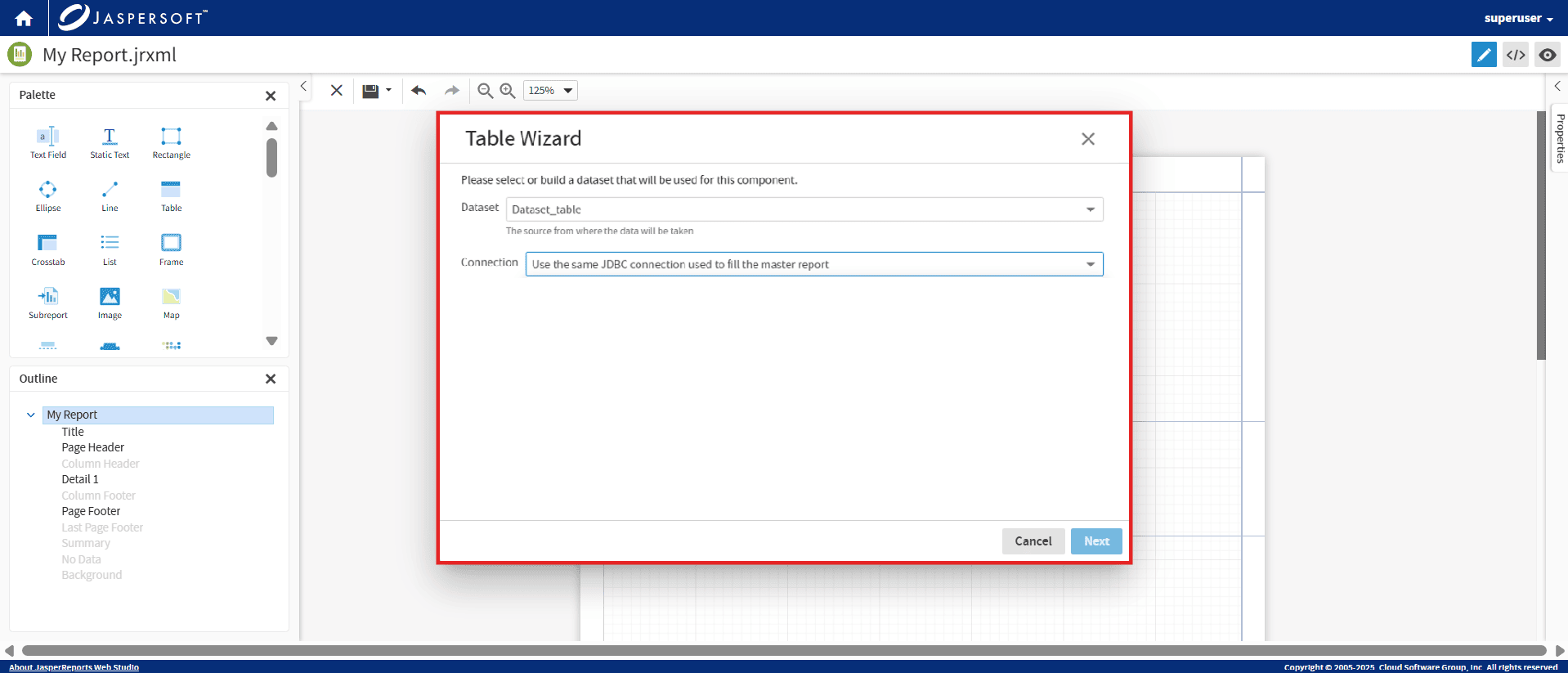Pick the Static Text palette tool
The height and width of the screenshot is (673, 1568).
pyautogui.click(x=110, y=141)
